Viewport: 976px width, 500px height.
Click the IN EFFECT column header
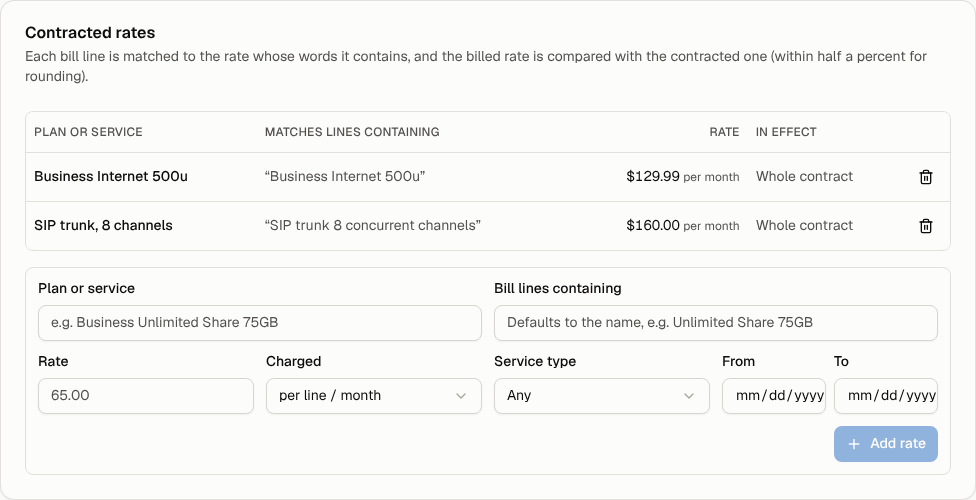pos(786,132)
